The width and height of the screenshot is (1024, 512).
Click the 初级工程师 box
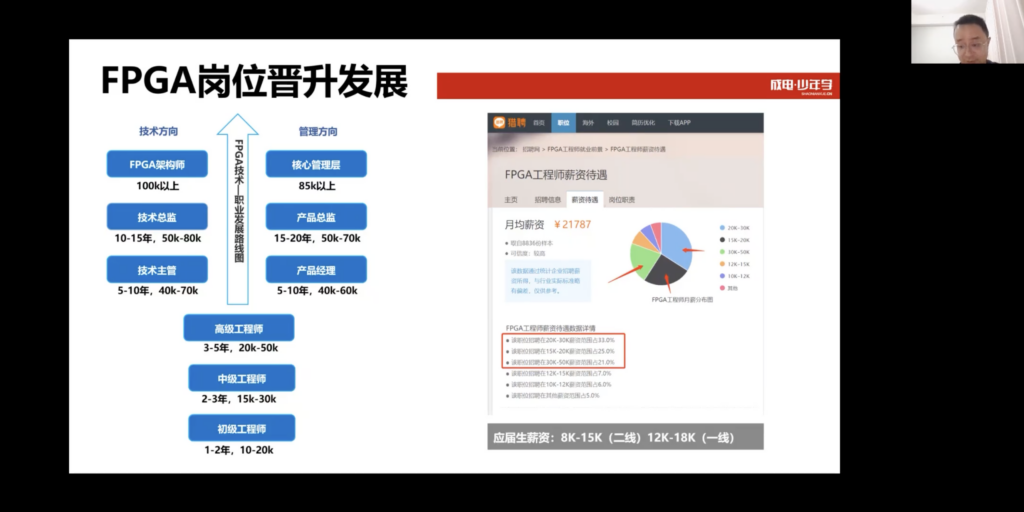point(240,430)
